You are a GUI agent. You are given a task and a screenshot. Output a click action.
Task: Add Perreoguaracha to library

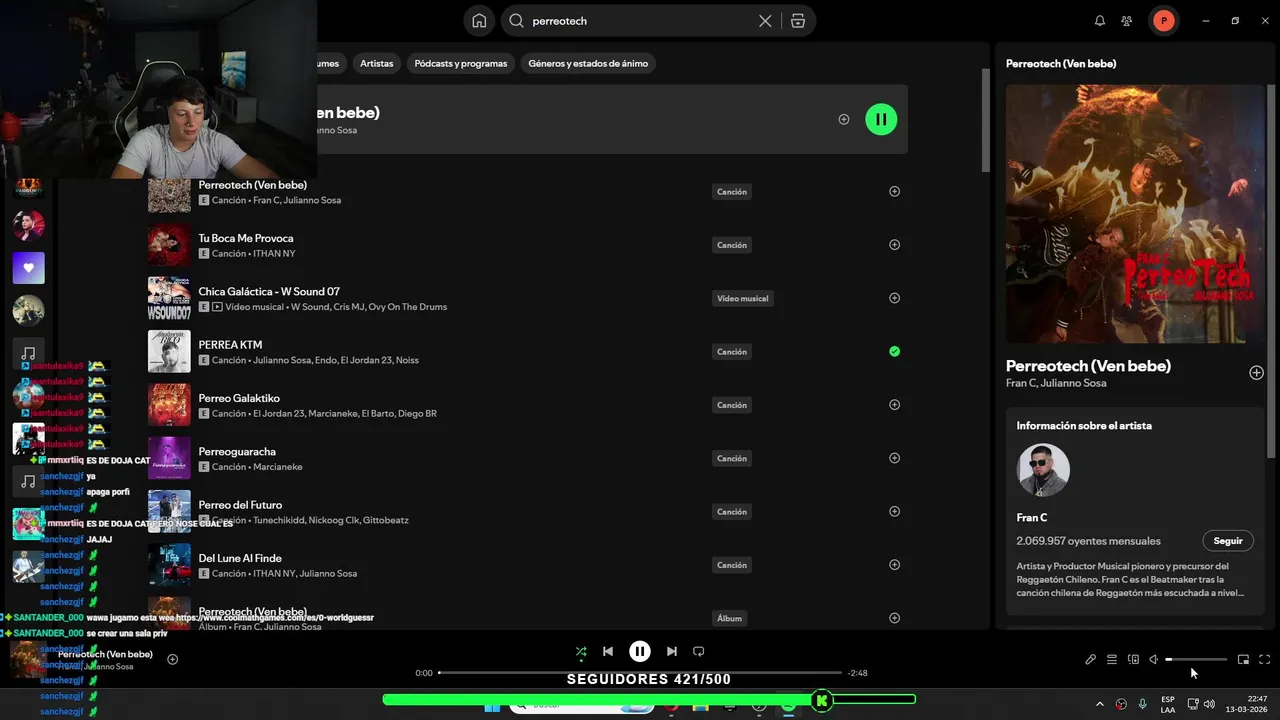pyautogui.click(x=894, y=458)
